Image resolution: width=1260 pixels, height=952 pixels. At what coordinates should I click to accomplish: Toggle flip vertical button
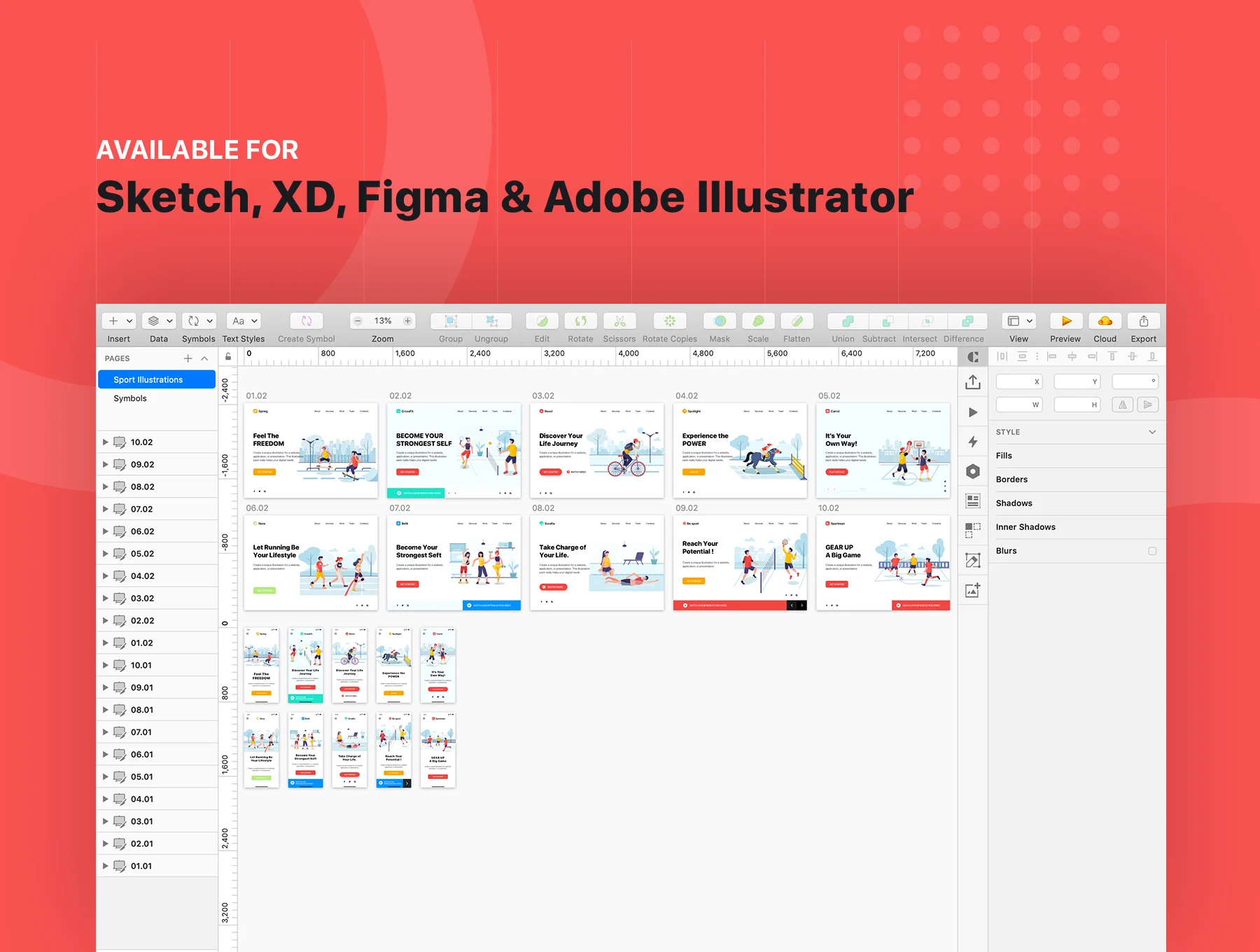(x=1147, y=405)
